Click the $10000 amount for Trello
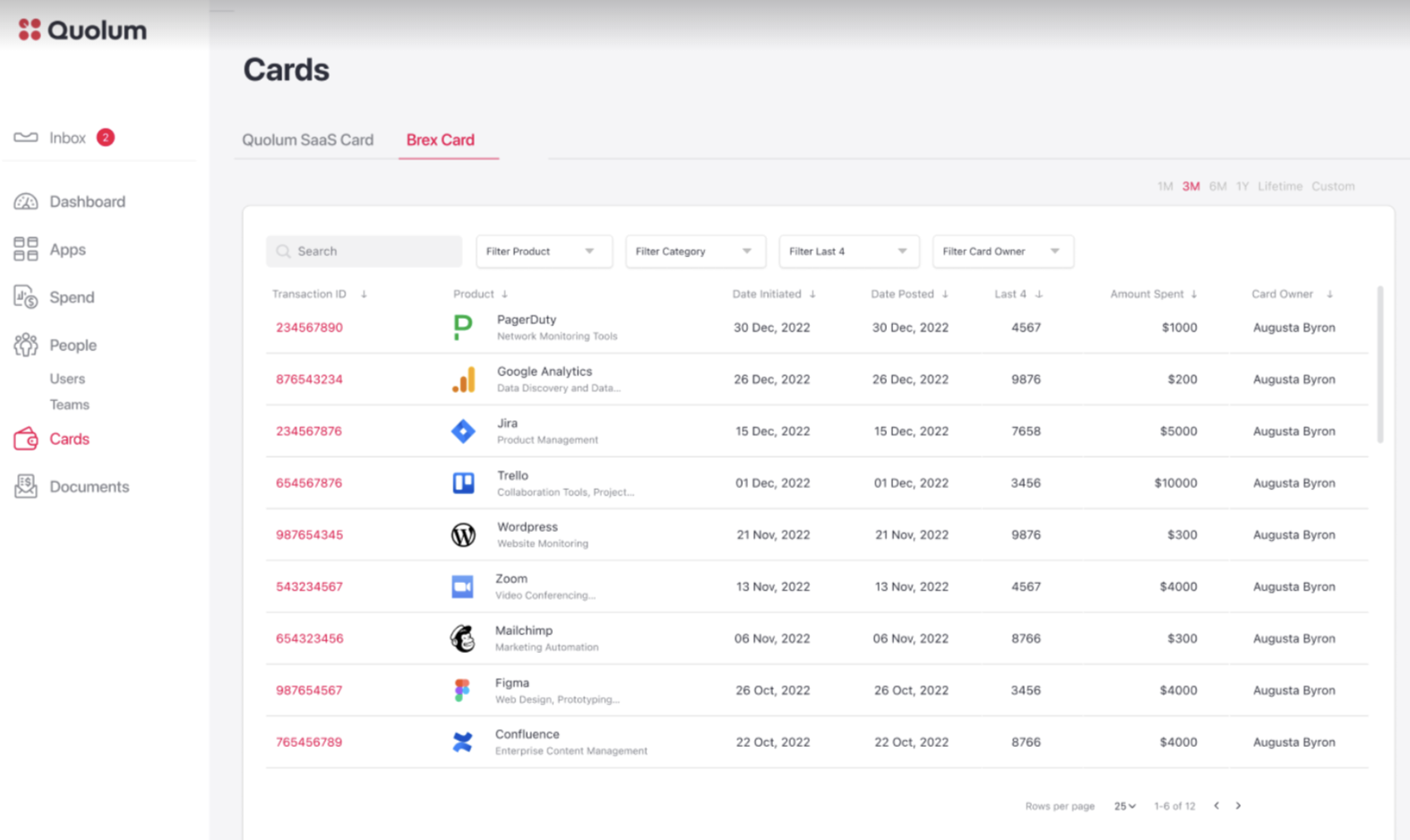The height and width of the screenshot is (840, 1410). click(1175, 484)
